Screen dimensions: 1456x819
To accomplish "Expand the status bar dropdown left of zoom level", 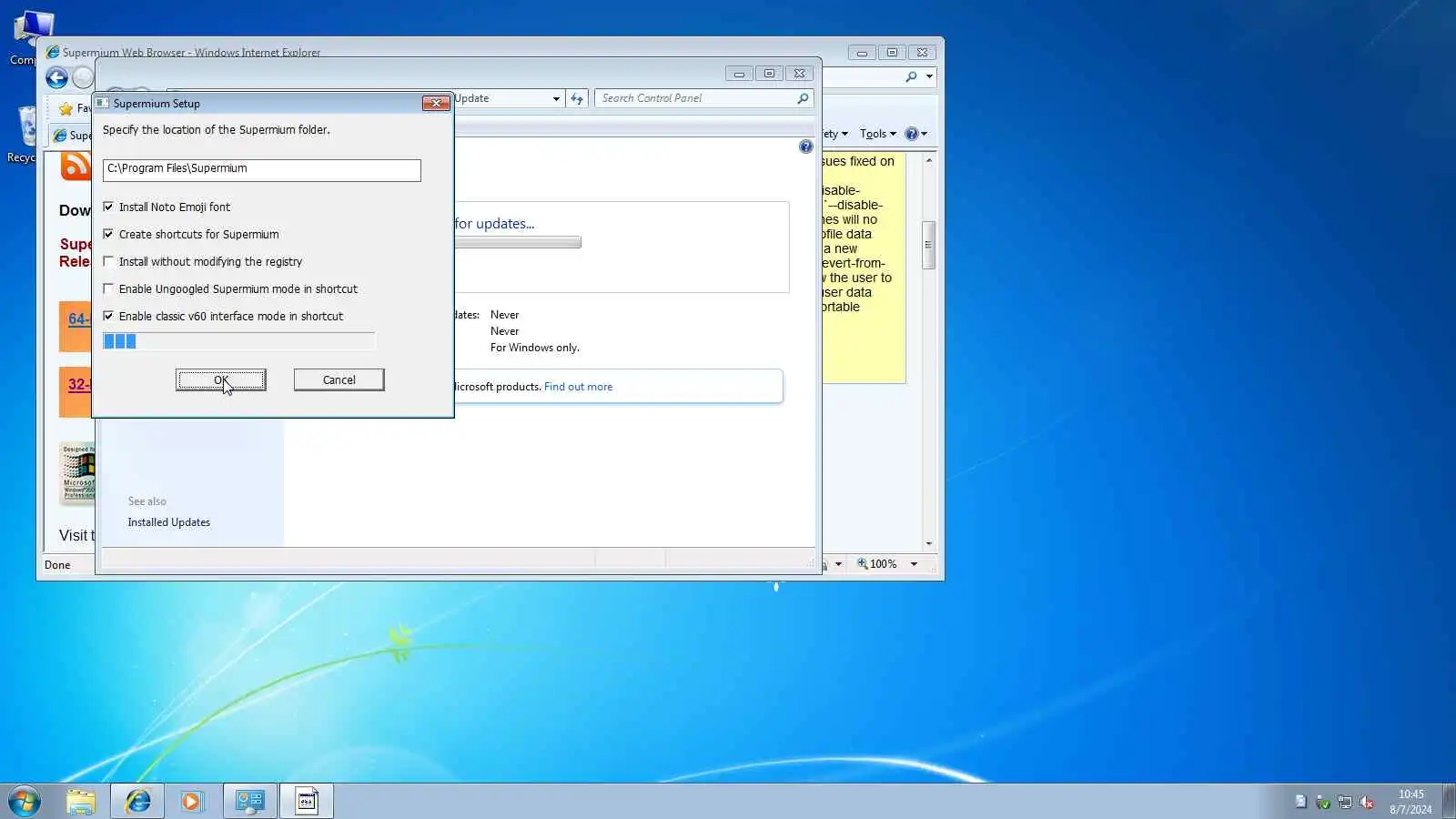I will (838, 564).
